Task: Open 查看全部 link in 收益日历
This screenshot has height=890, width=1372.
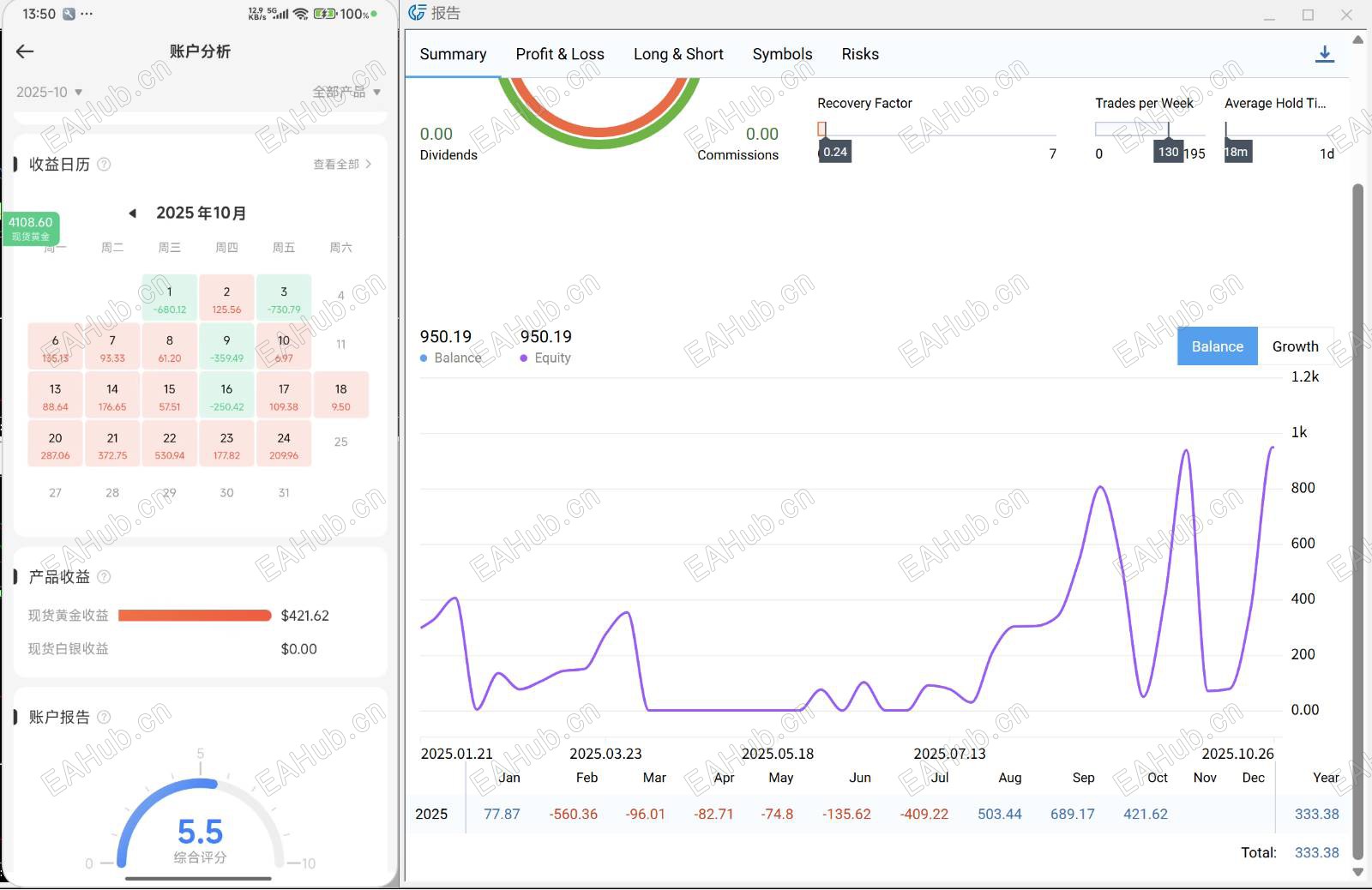Action: 342,164
